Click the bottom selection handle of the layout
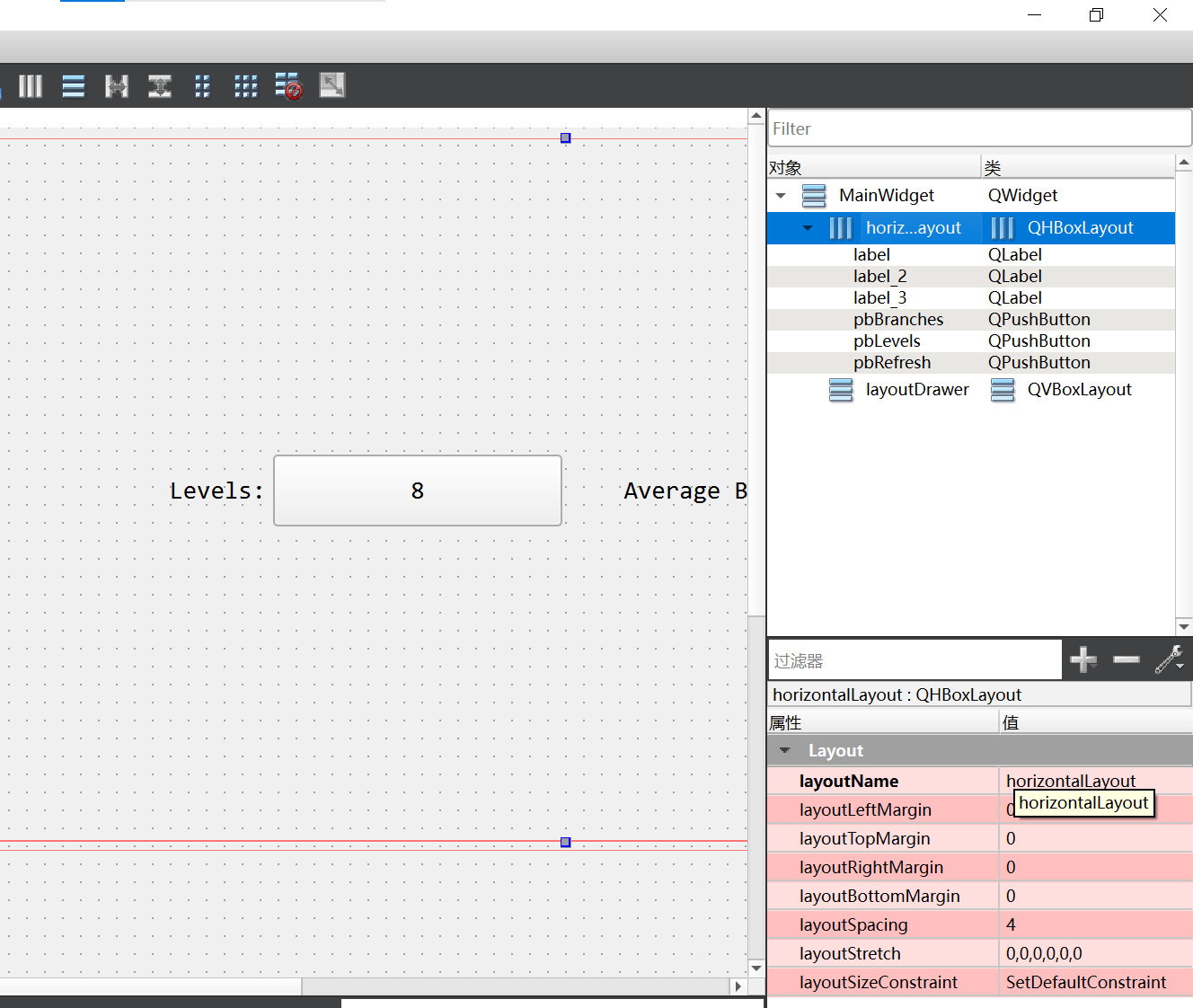The width and height of the screenshot is (1193, 1008). point(565,843)
